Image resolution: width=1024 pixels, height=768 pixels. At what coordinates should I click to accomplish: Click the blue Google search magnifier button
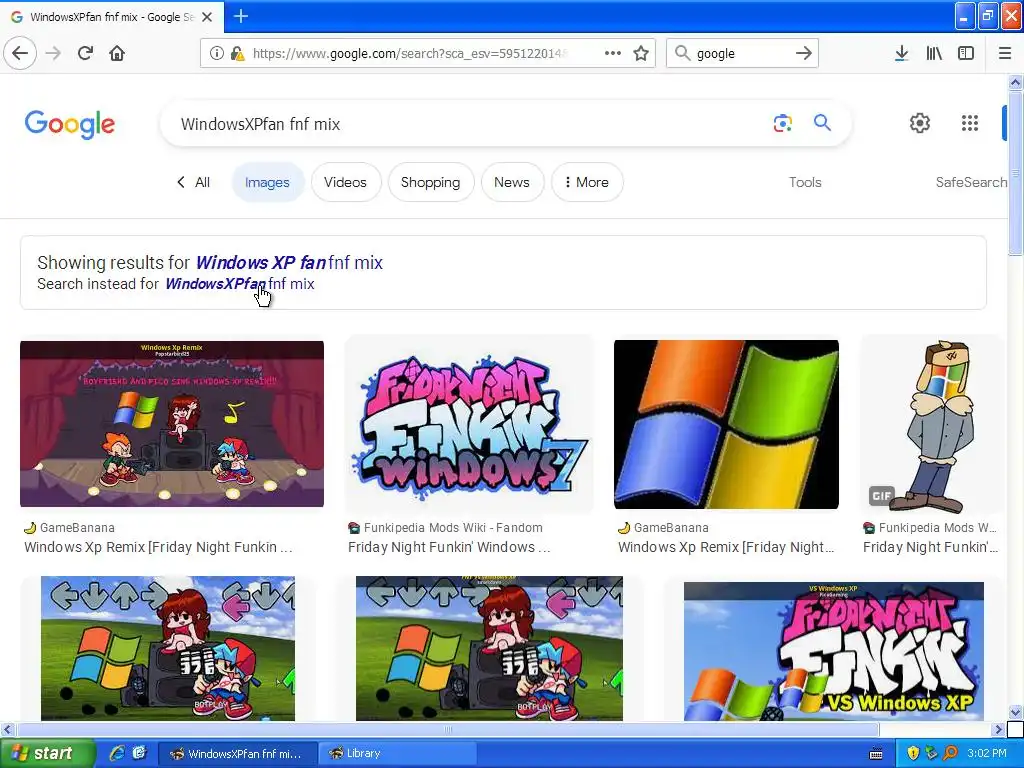[x=822, y=122]
